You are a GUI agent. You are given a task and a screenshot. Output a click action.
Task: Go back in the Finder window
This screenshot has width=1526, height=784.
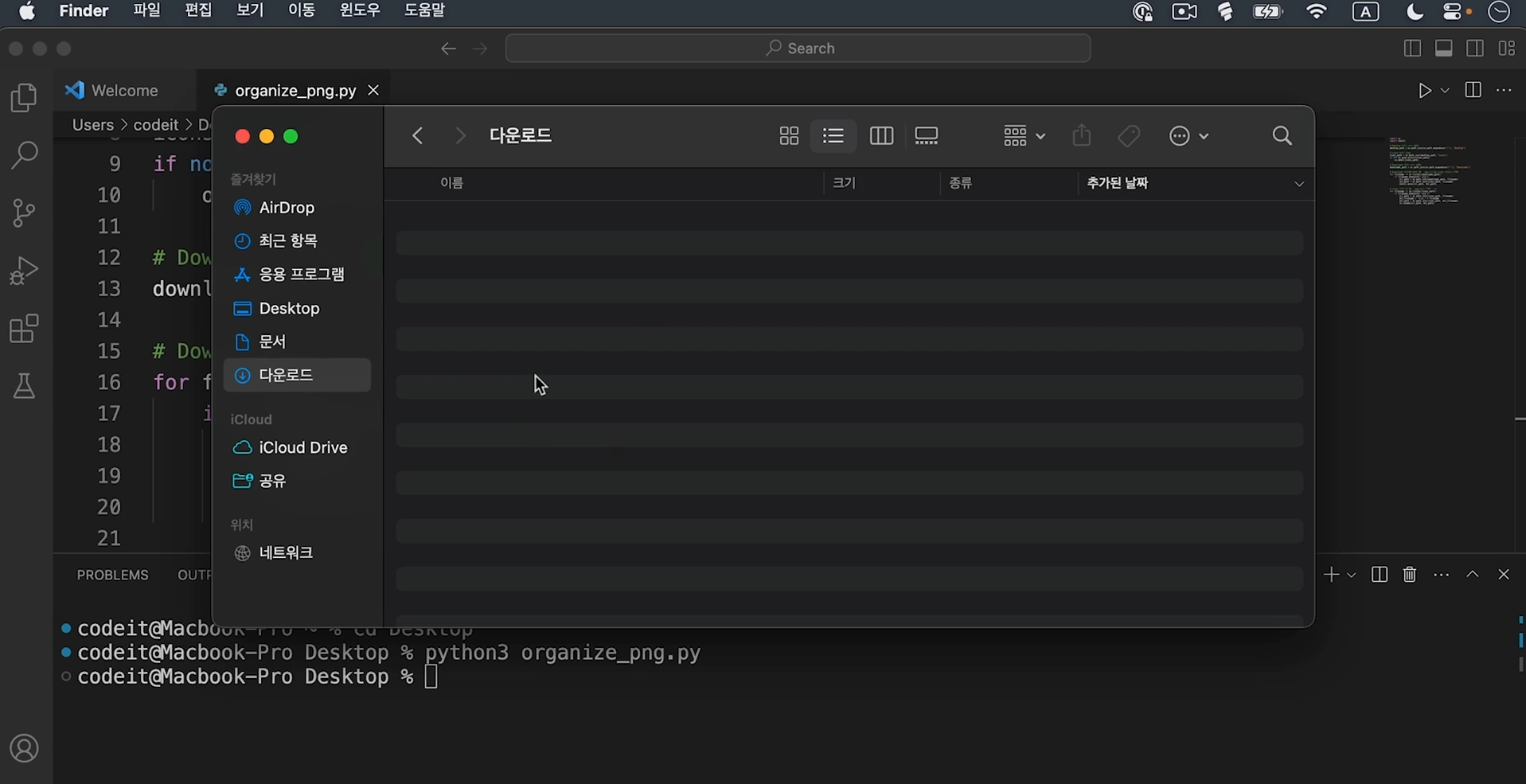click(418, 136)
